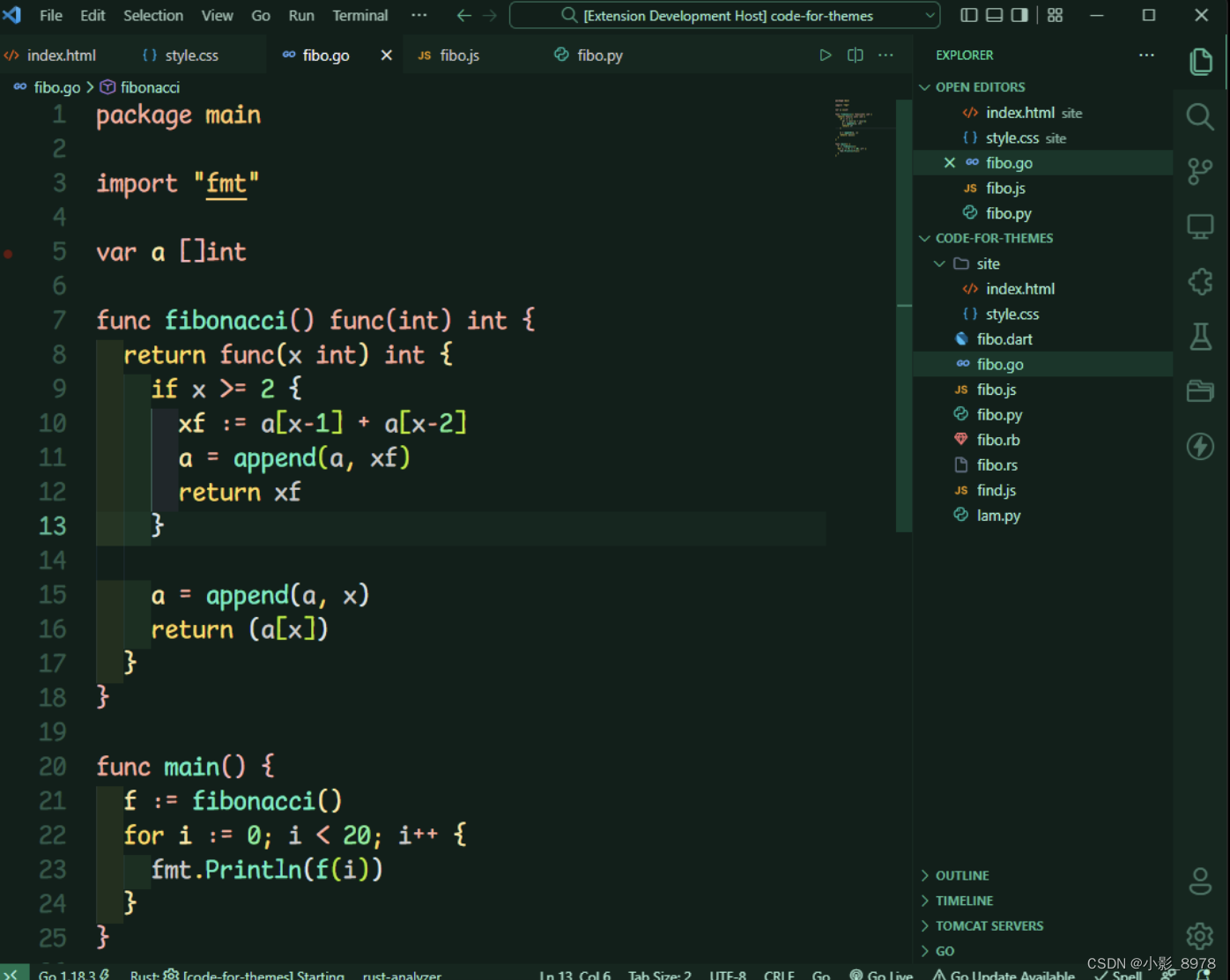Expand the OUTLINE section

pyautogui.click(x=924, y=875)
